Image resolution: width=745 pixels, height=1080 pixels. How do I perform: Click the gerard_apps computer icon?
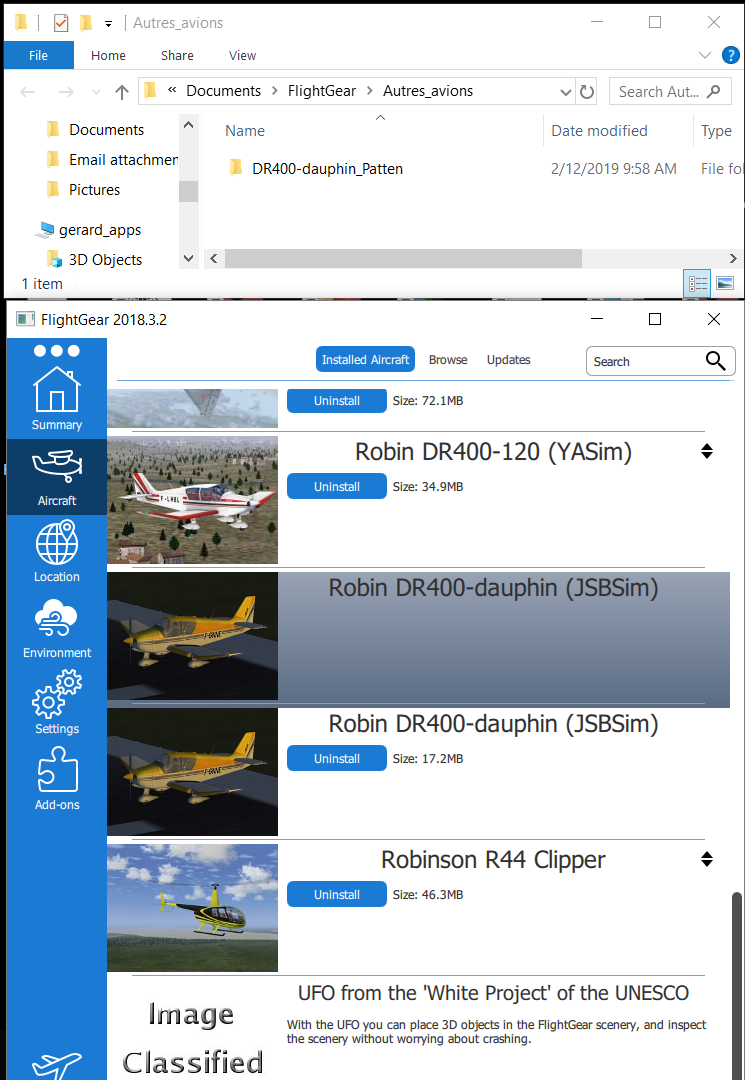(x=46, y=229)
